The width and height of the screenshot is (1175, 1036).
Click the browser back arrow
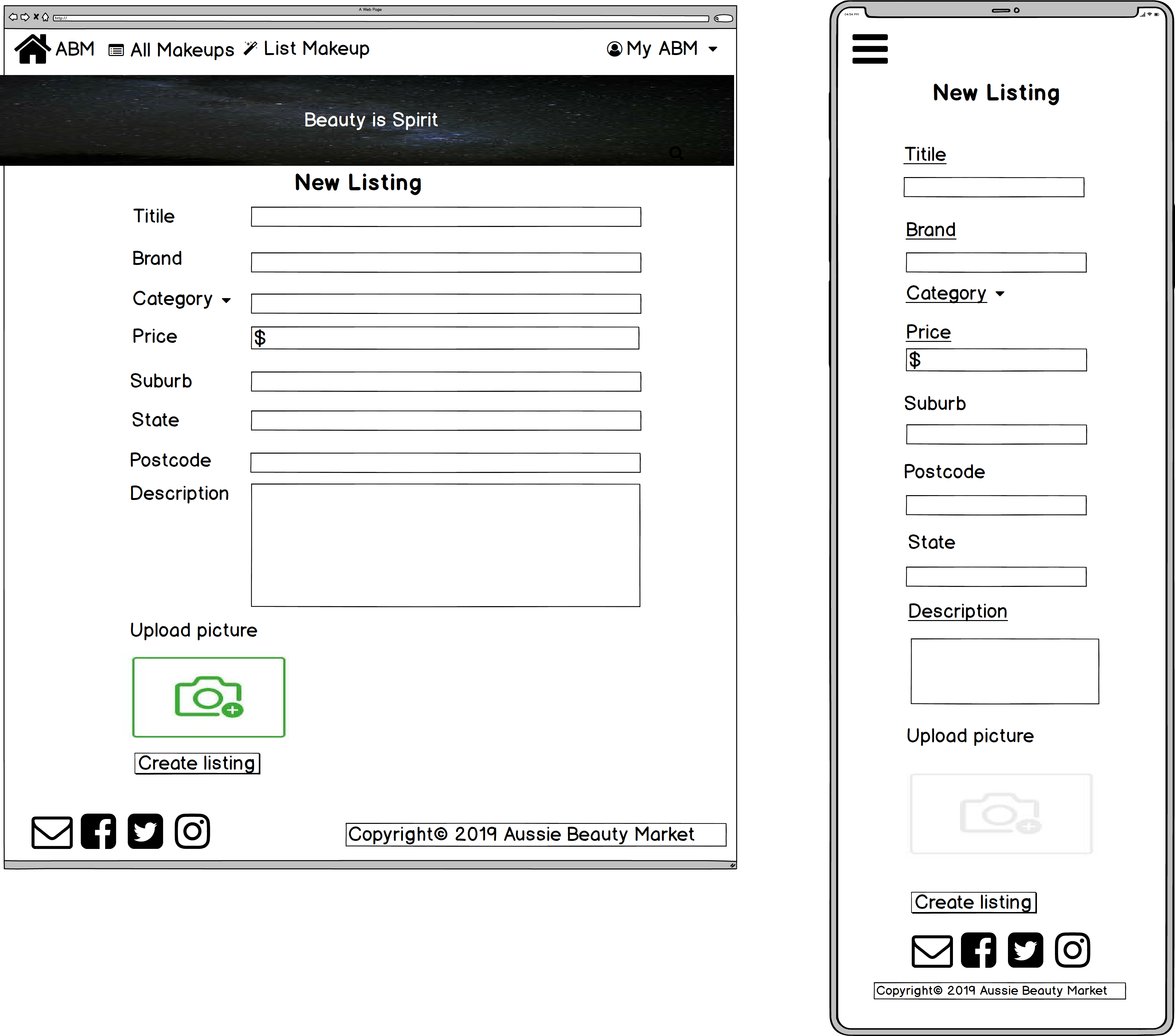tap(13, 17)
